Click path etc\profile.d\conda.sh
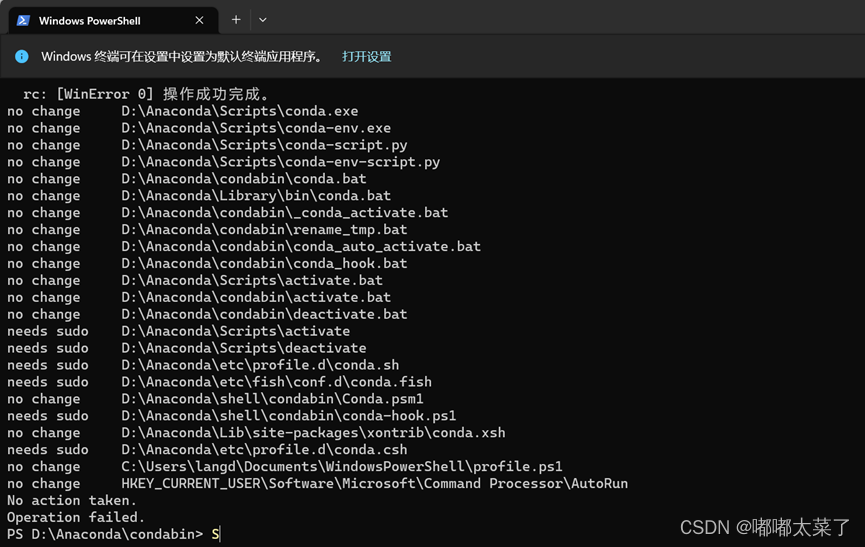865x547 pixels. point(260,365)
